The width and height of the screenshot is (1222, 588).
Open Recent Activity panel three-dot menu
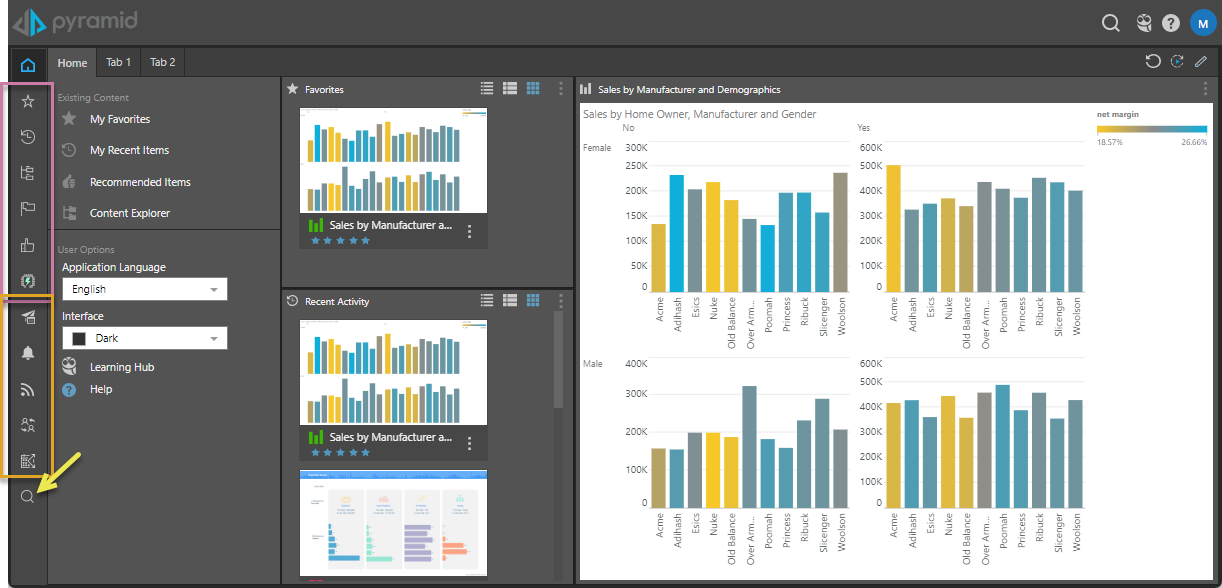pyautogui.click(x=560, y=300)
